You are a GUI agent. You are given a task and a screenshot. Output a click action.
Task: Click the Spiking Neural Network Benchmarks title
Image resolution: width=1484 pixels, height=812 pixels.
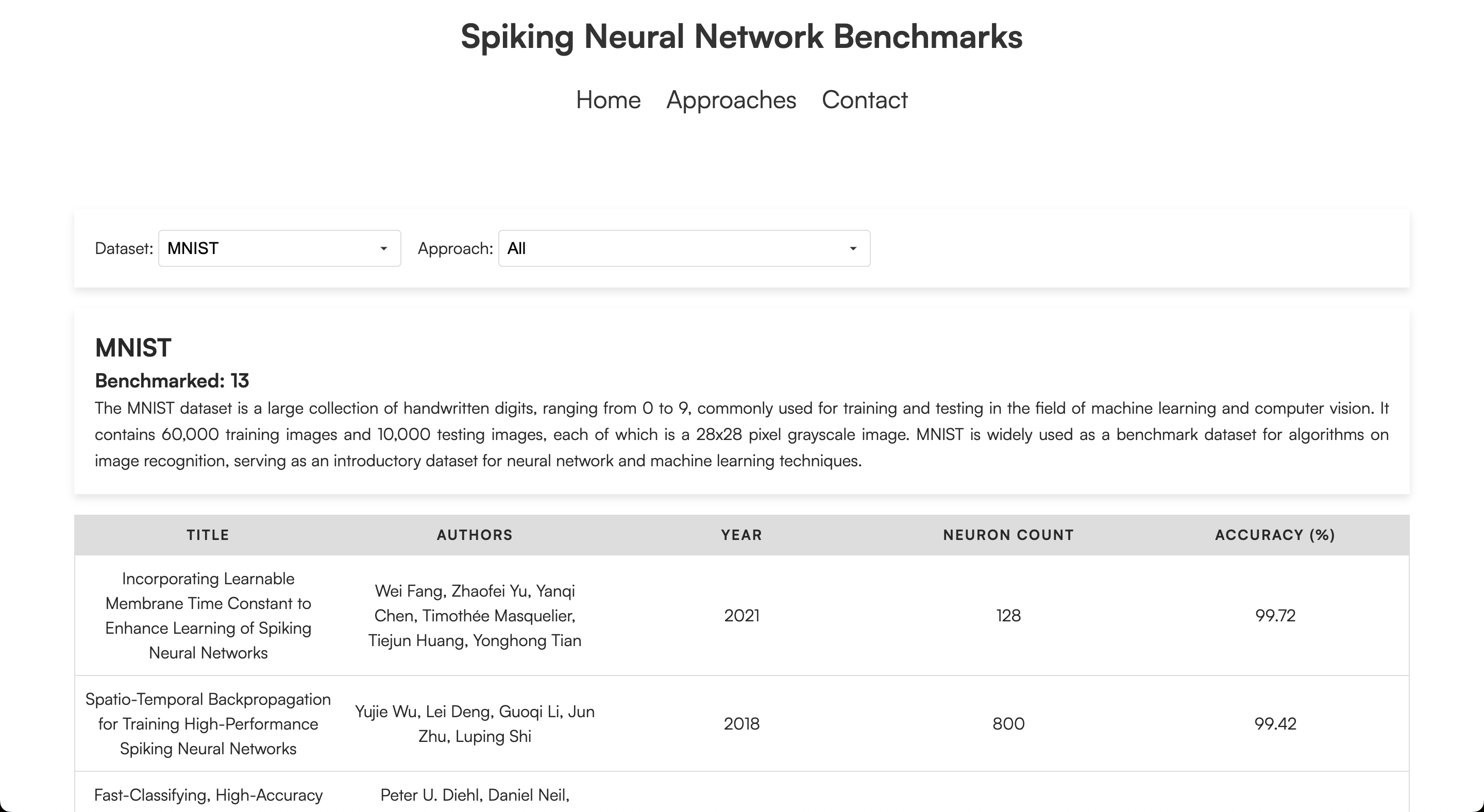pyautogui.click(x=741, y=37)
